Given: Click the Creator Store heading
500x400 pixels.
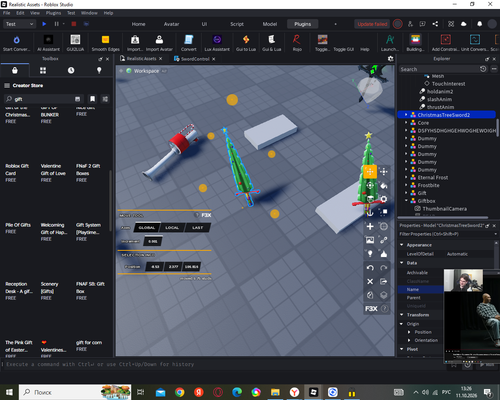Looking at the screenshot, I should click(x=28, y=86).
